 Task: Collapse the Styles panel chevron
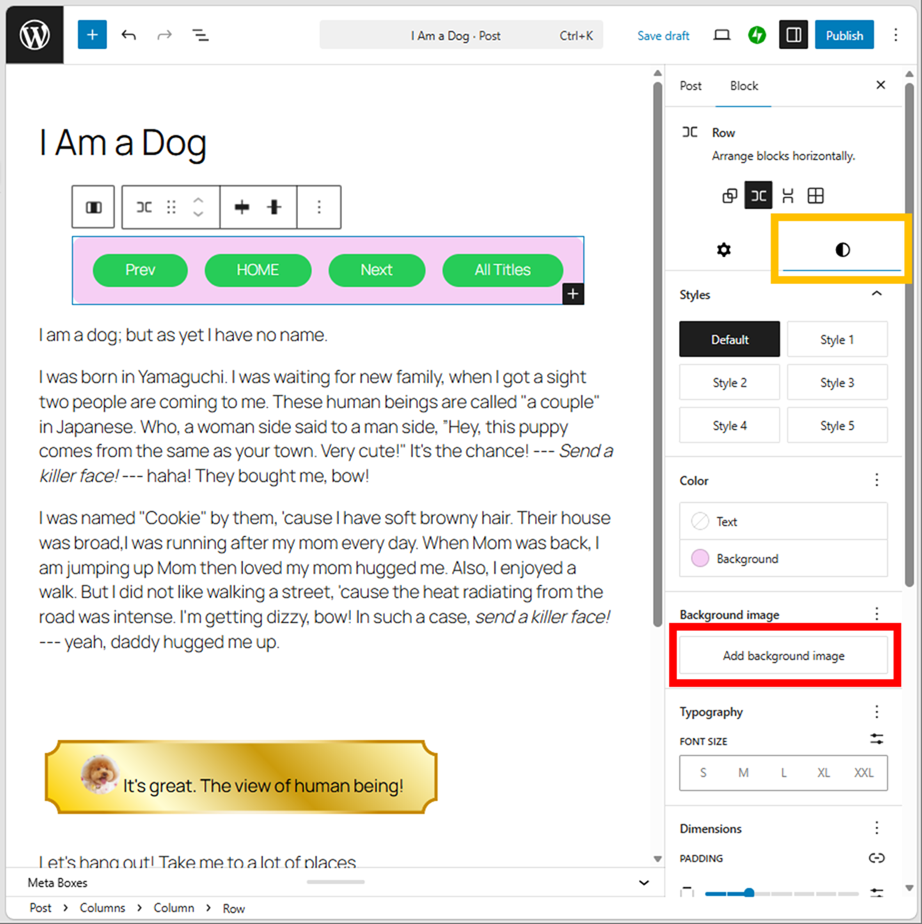click(877, 294)
